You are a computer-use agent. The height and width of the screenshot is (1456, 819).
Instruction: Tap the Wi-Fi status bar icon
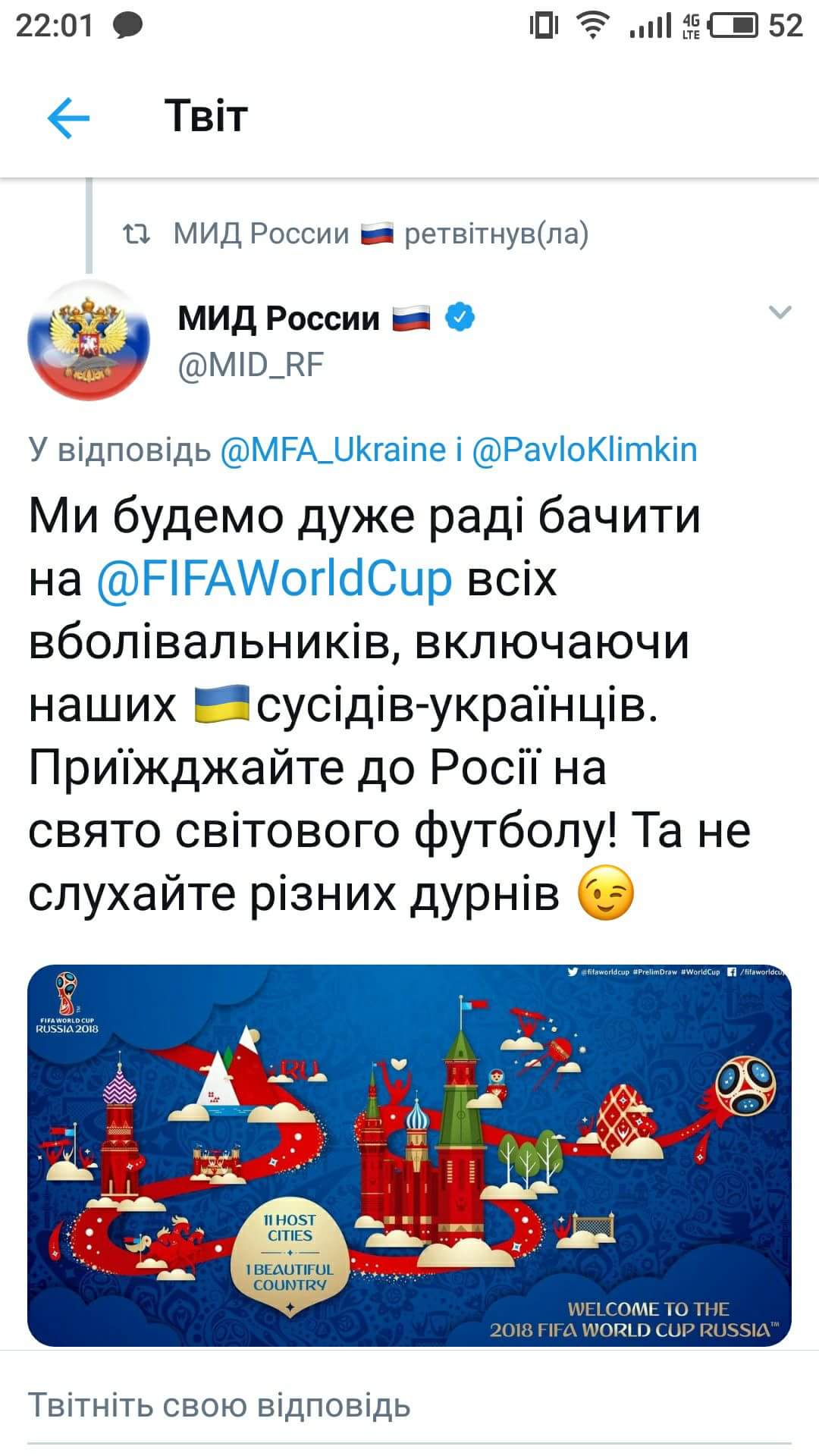[595, 26]
